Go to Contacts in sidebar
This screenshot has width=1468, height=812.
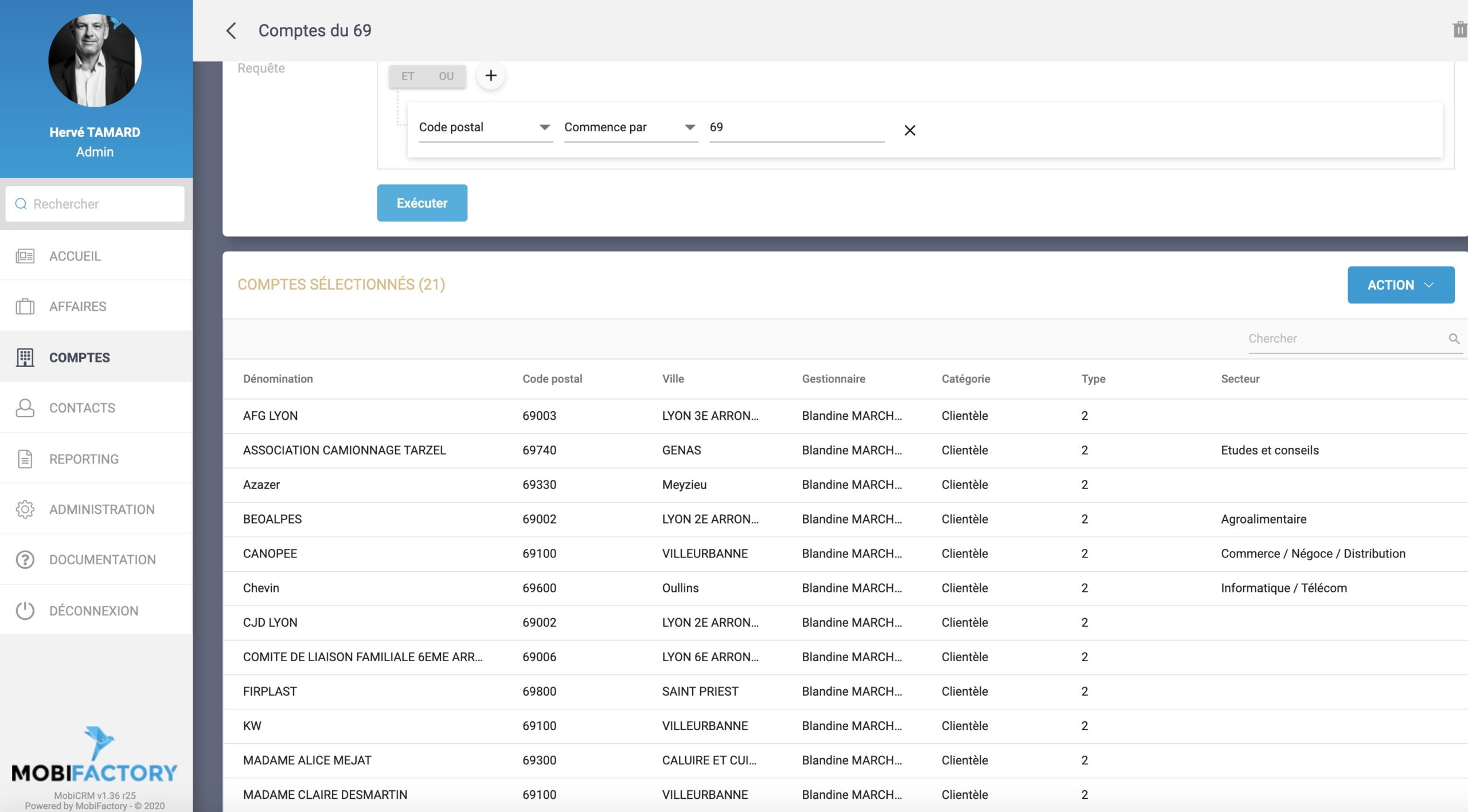(82, 408)
